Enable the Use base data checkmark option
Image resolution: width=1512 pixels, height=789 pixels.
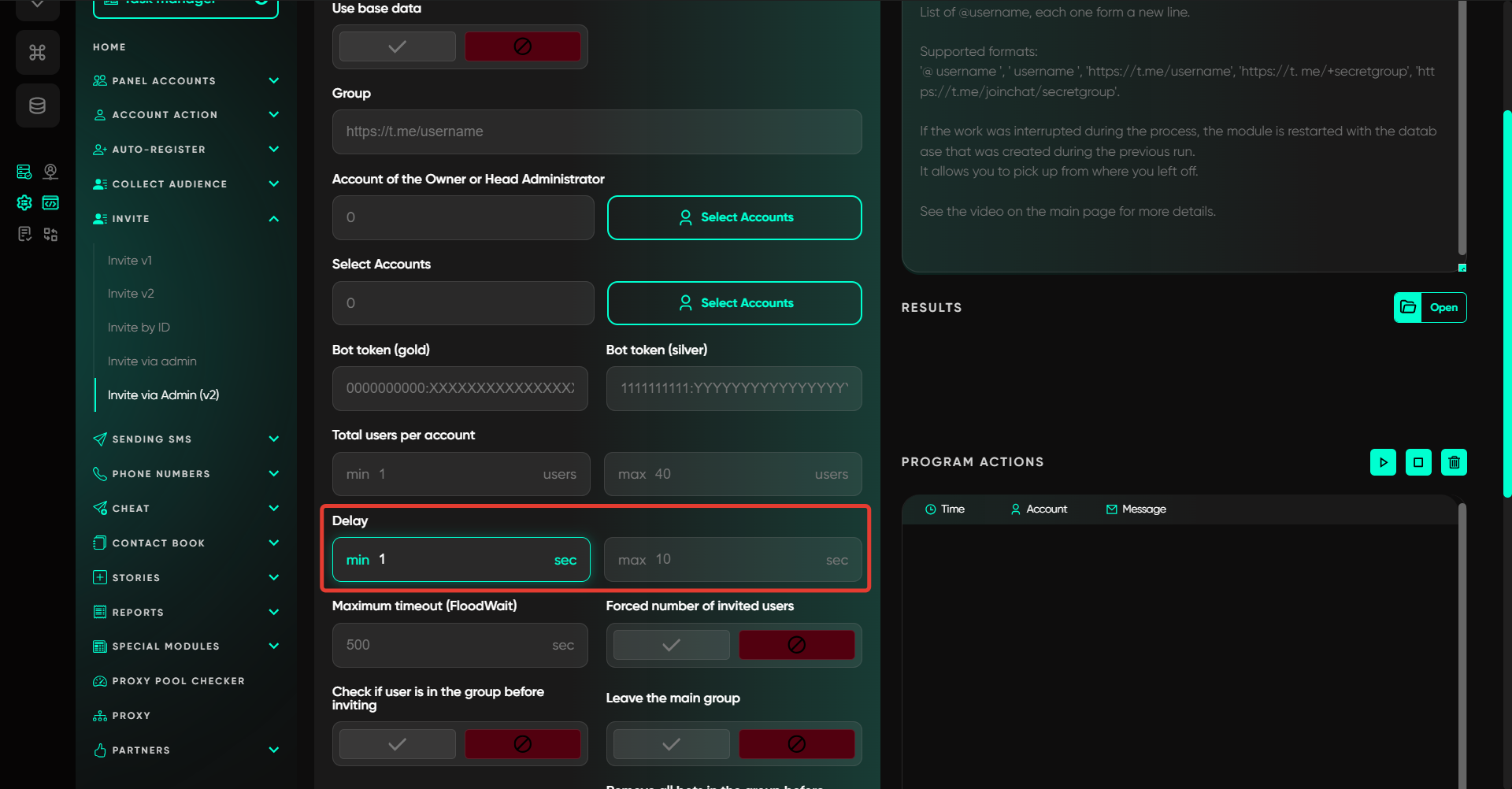[x=398, y=46]
